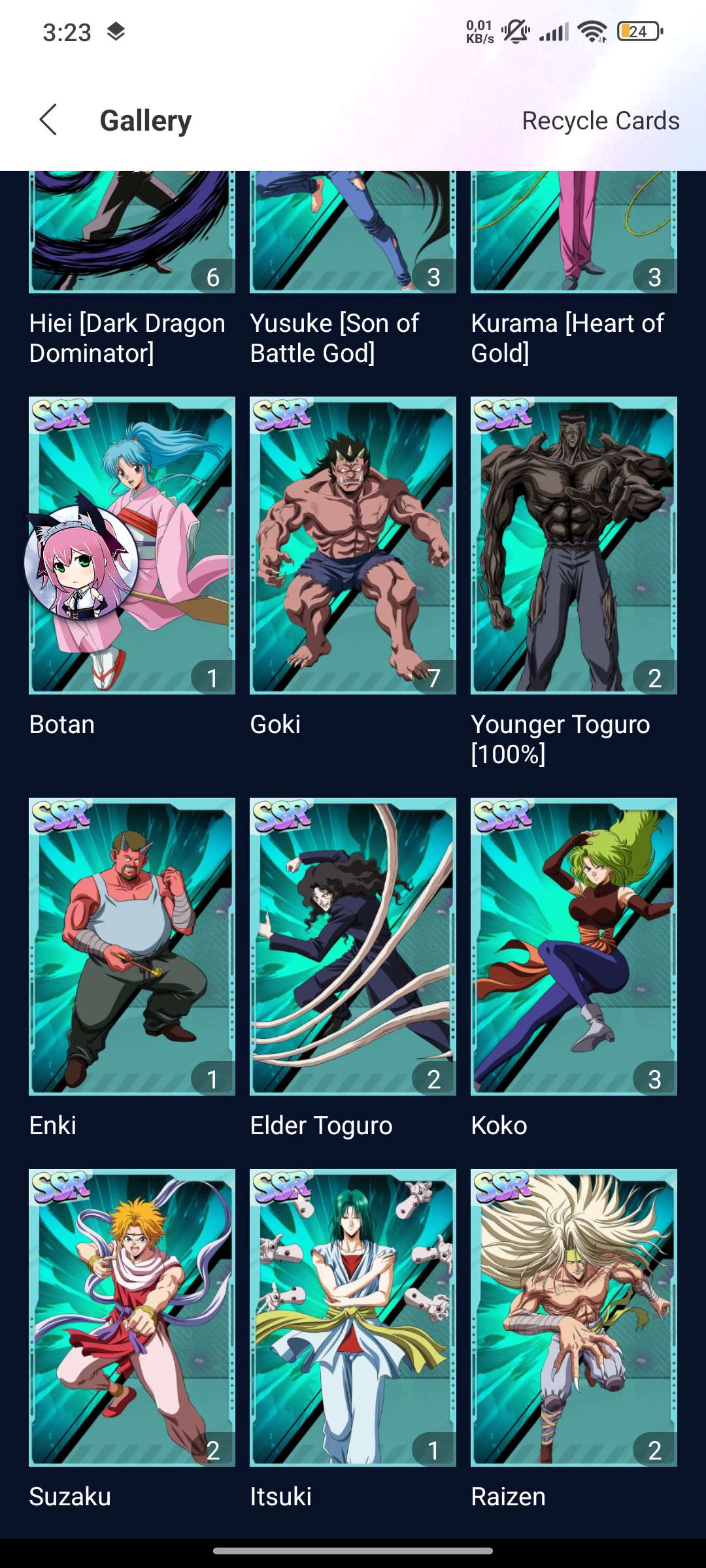Open the Raizen card
Viewport: 706px width, 1568px height.
coord(574,1318)
